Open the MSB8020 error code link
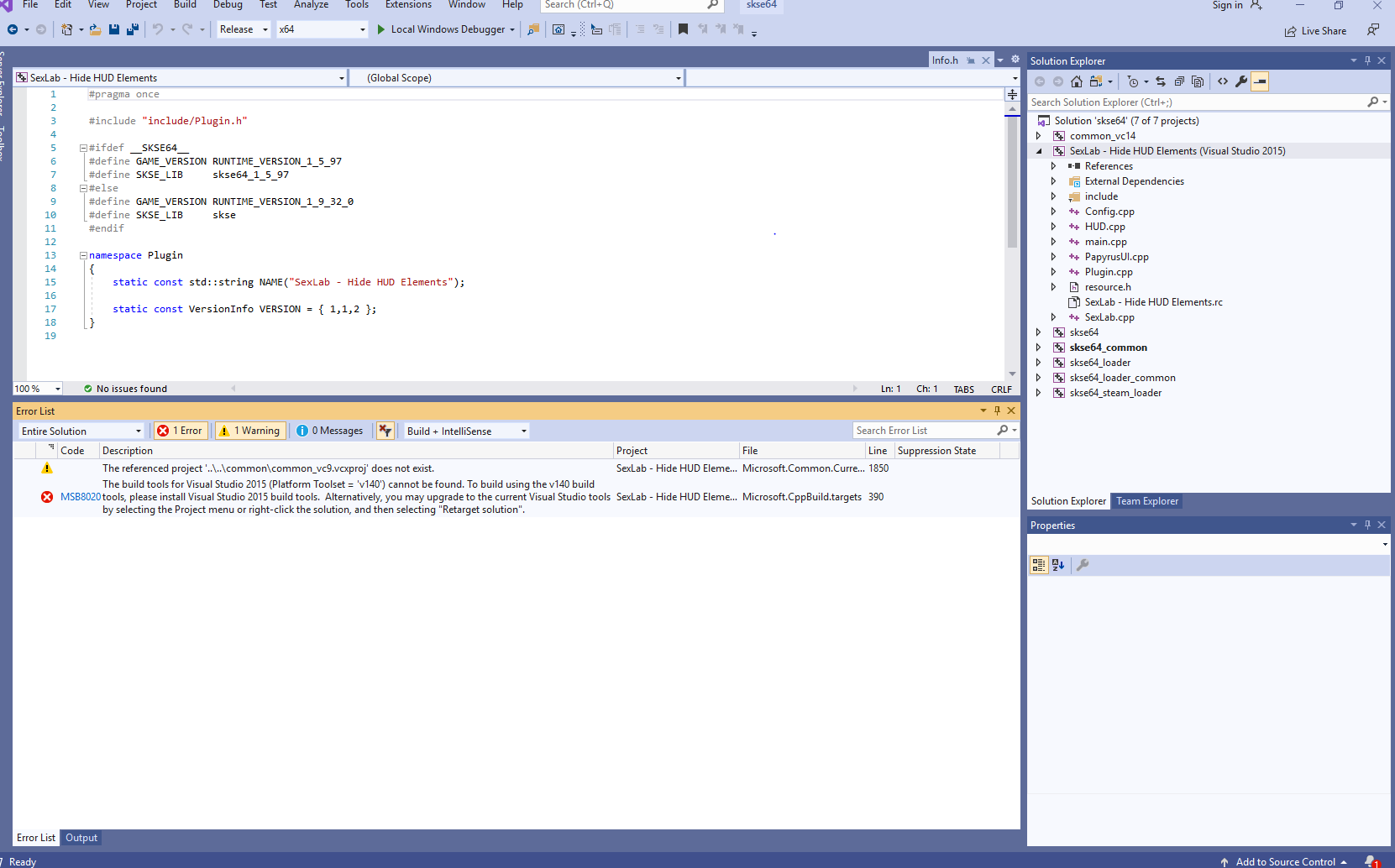1395x868 pixels. click(80, 497)
